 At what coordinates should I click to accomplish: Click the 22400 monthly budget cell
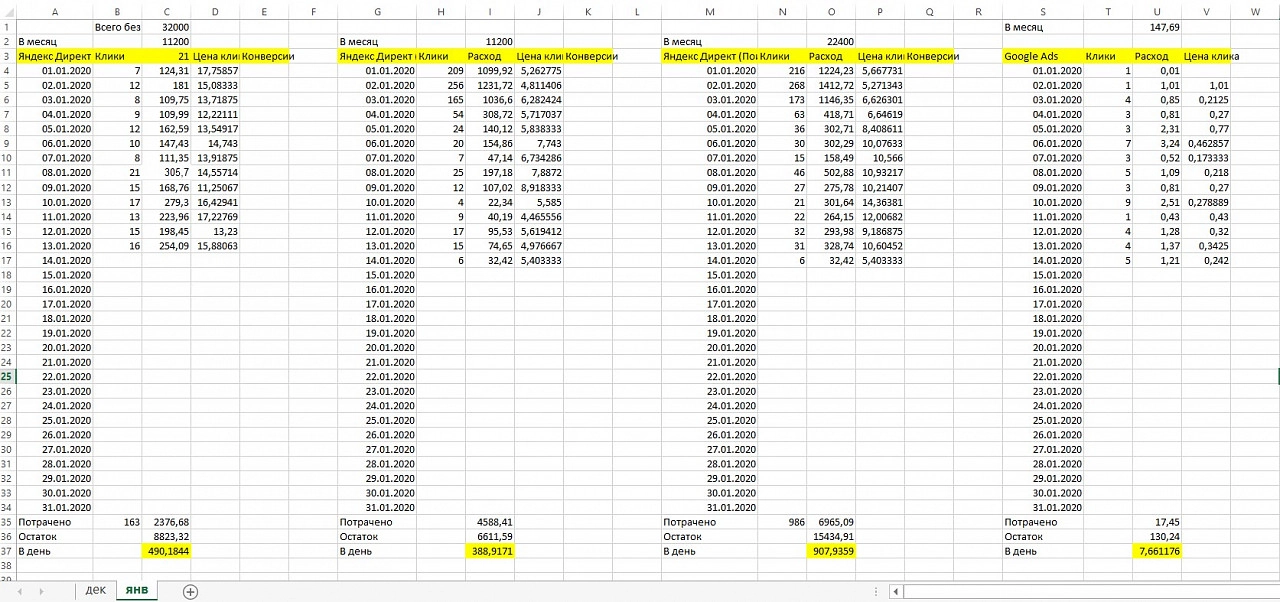coord(832,42)
